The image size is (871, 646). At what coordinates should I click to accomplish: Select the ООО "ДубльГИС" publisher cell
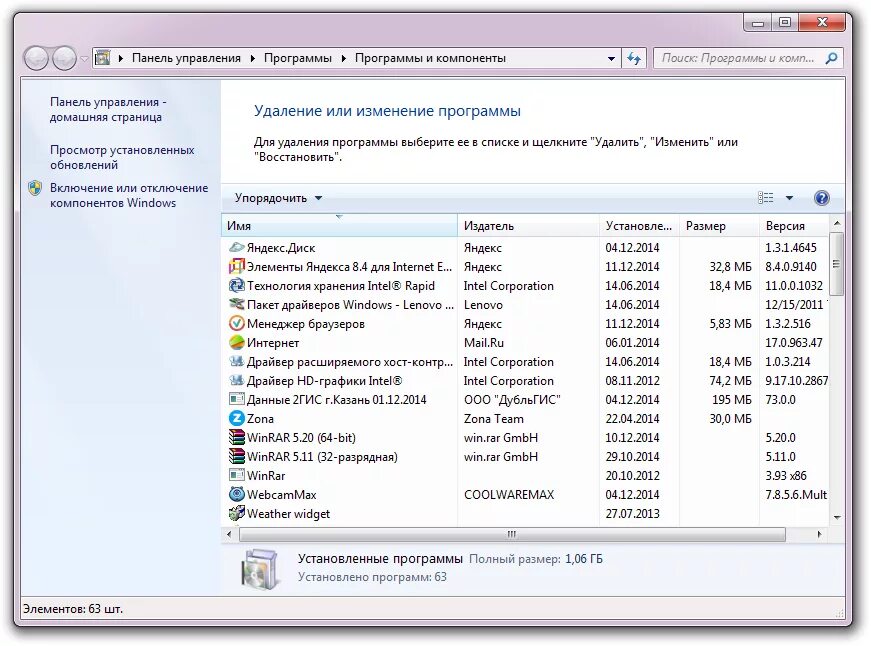512,399
